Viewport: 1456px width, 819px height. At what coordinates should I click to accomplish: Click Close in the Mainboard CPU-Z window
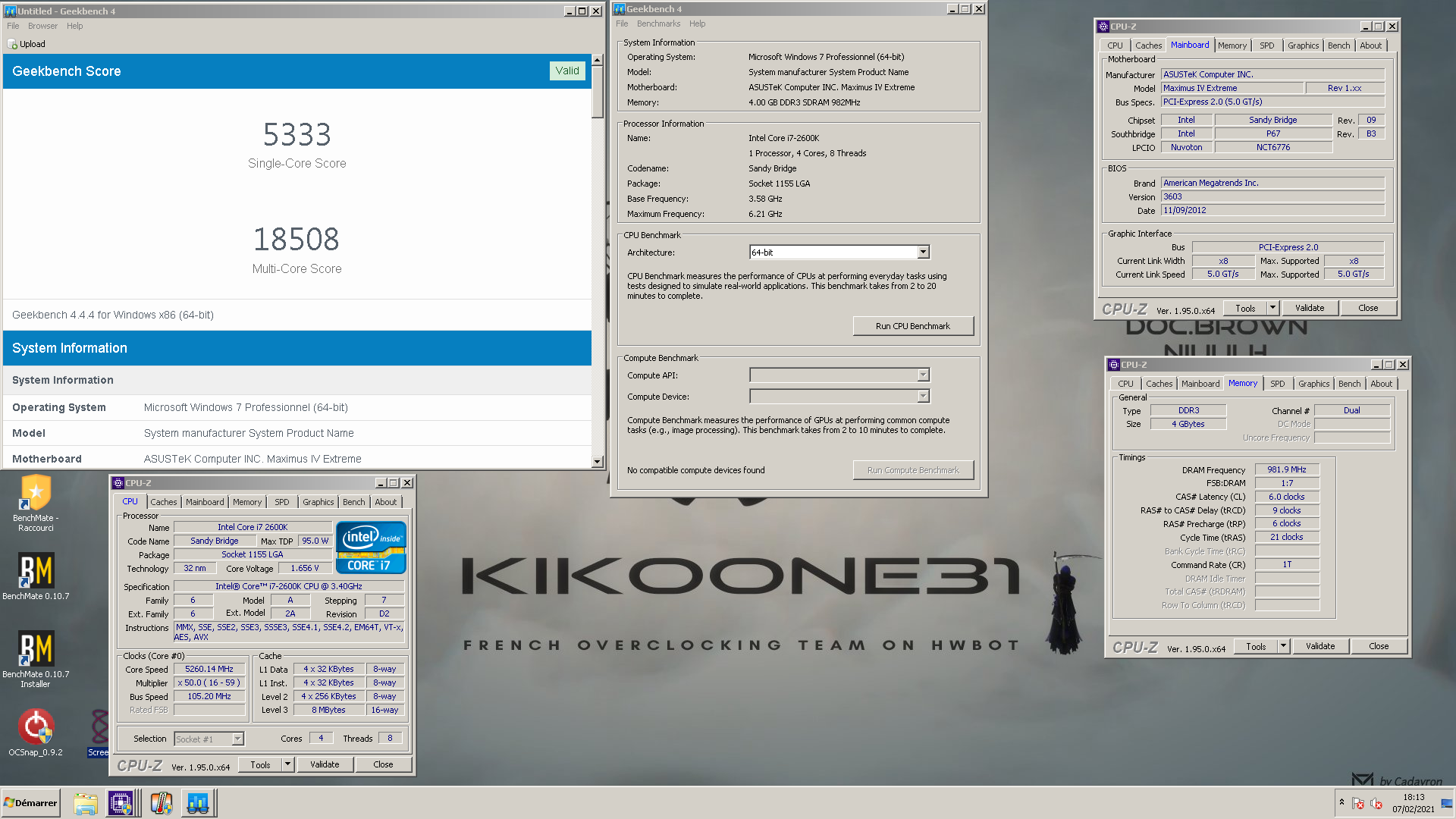(x=1368, y=308)
